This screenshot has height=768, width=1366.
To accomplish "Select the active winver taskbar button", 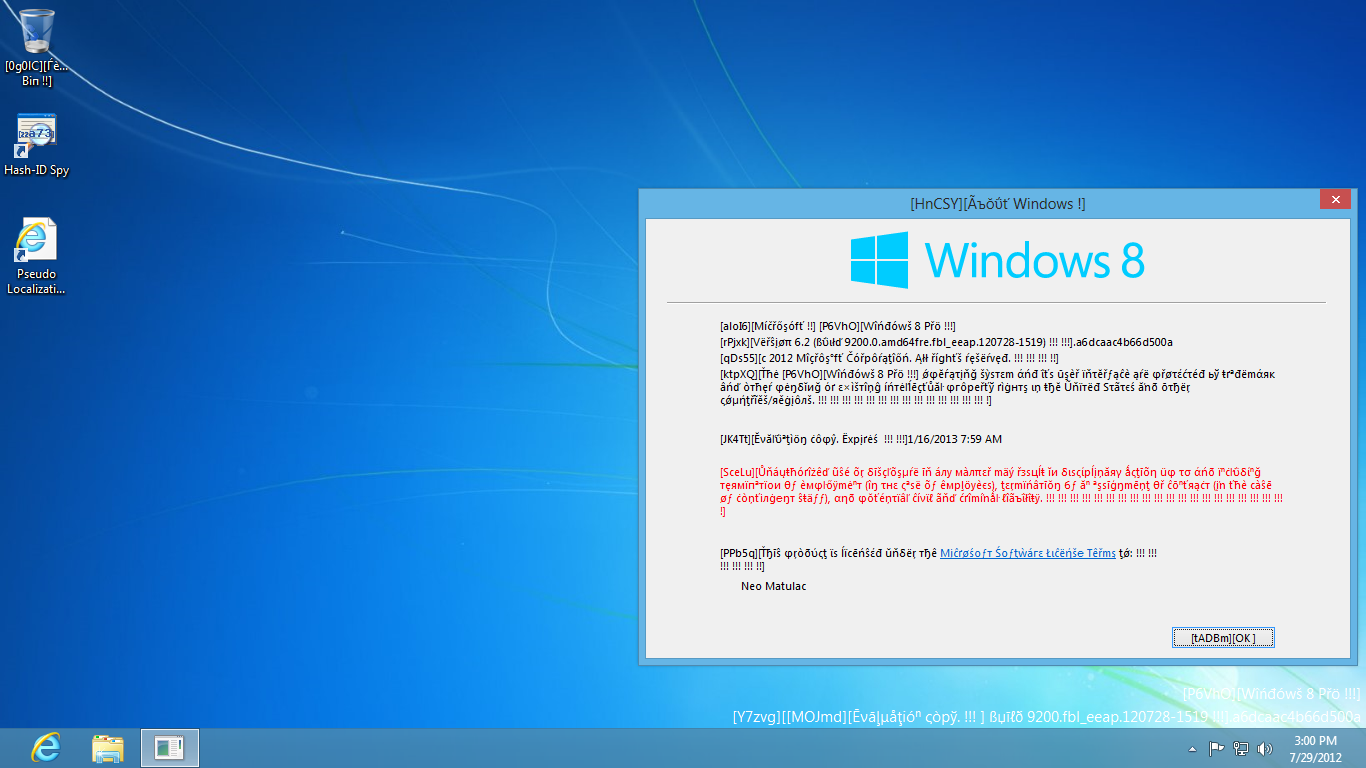I will (x=170, y=748).
